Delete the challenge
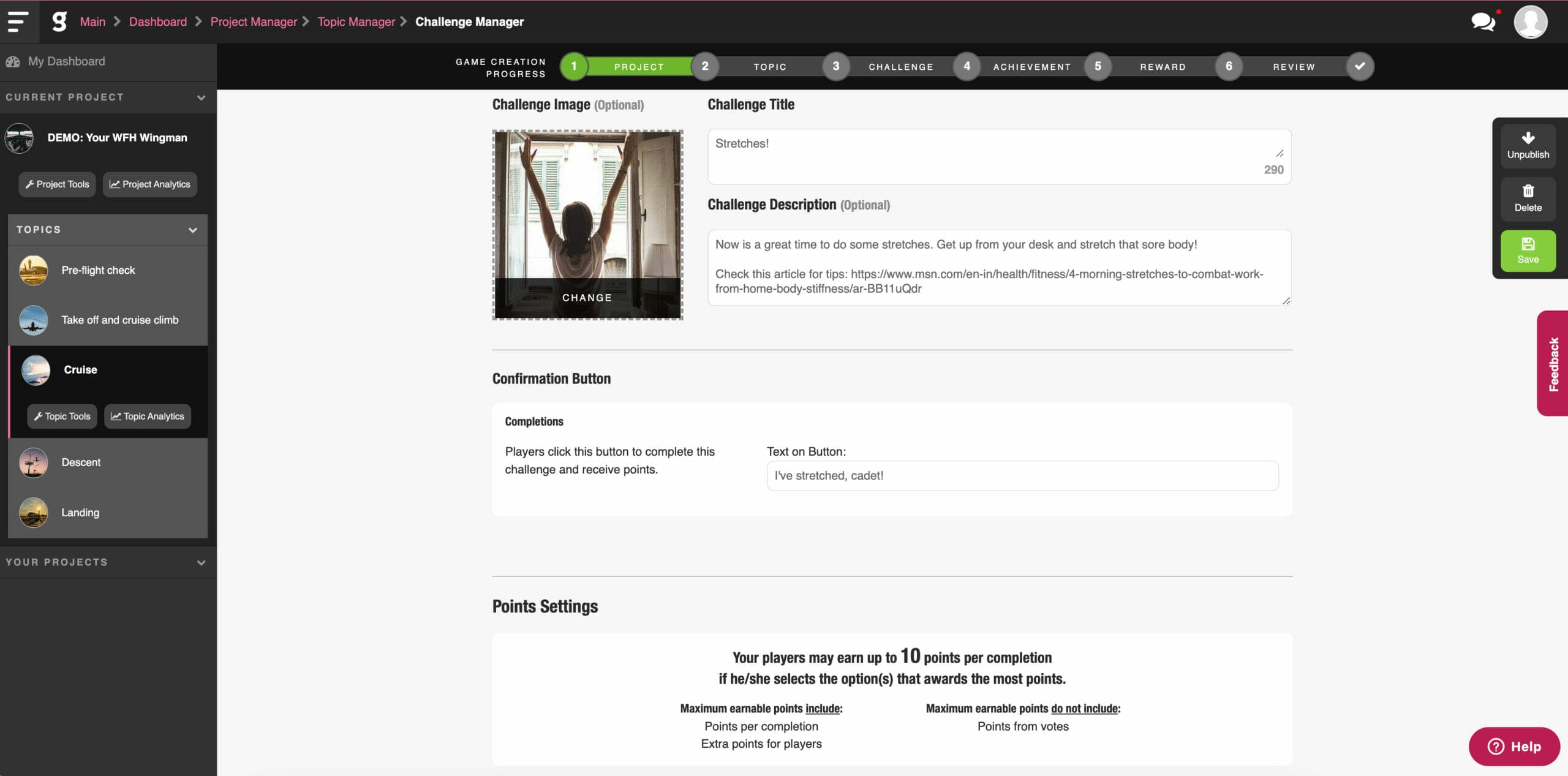1568x776 pixels. [x=1528, y=199]
